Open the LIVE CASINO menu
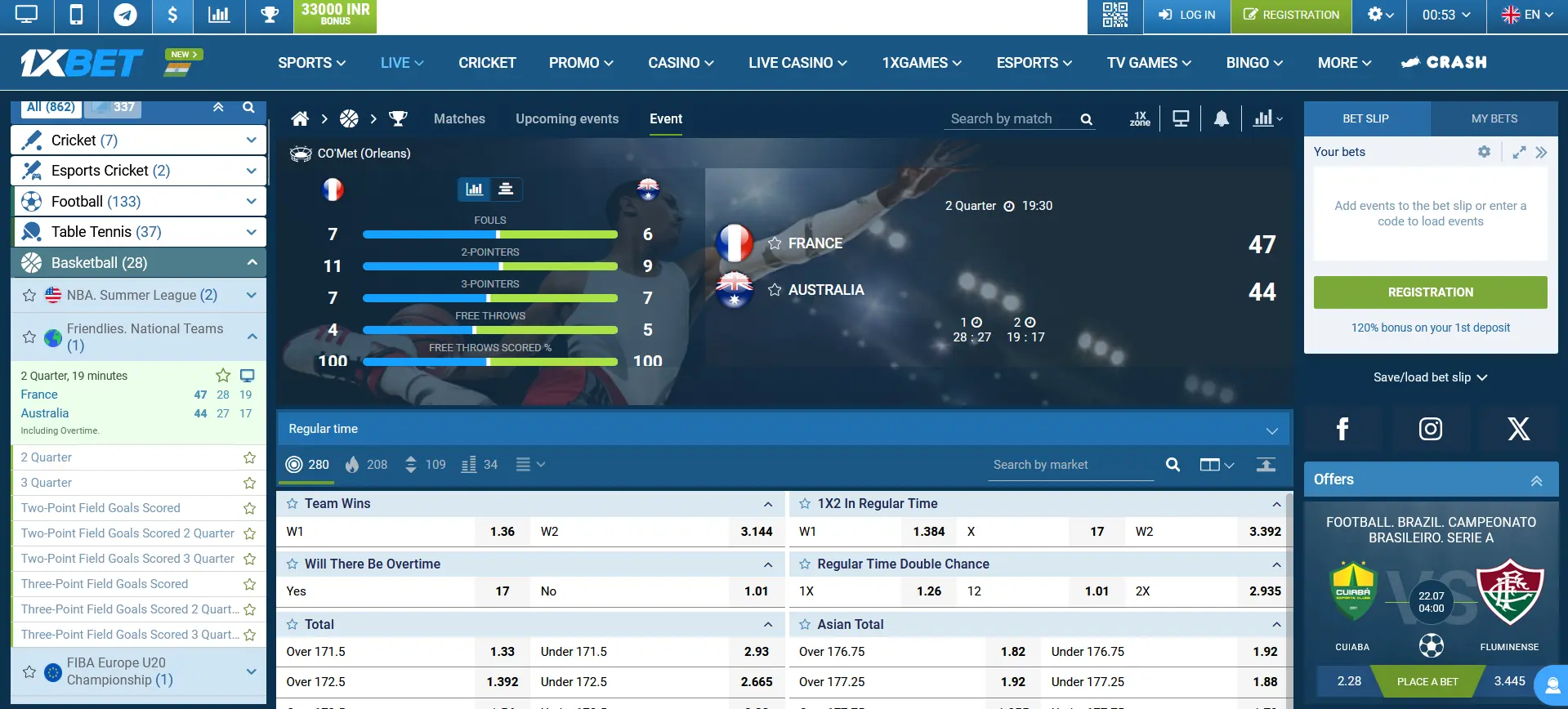 797,63
